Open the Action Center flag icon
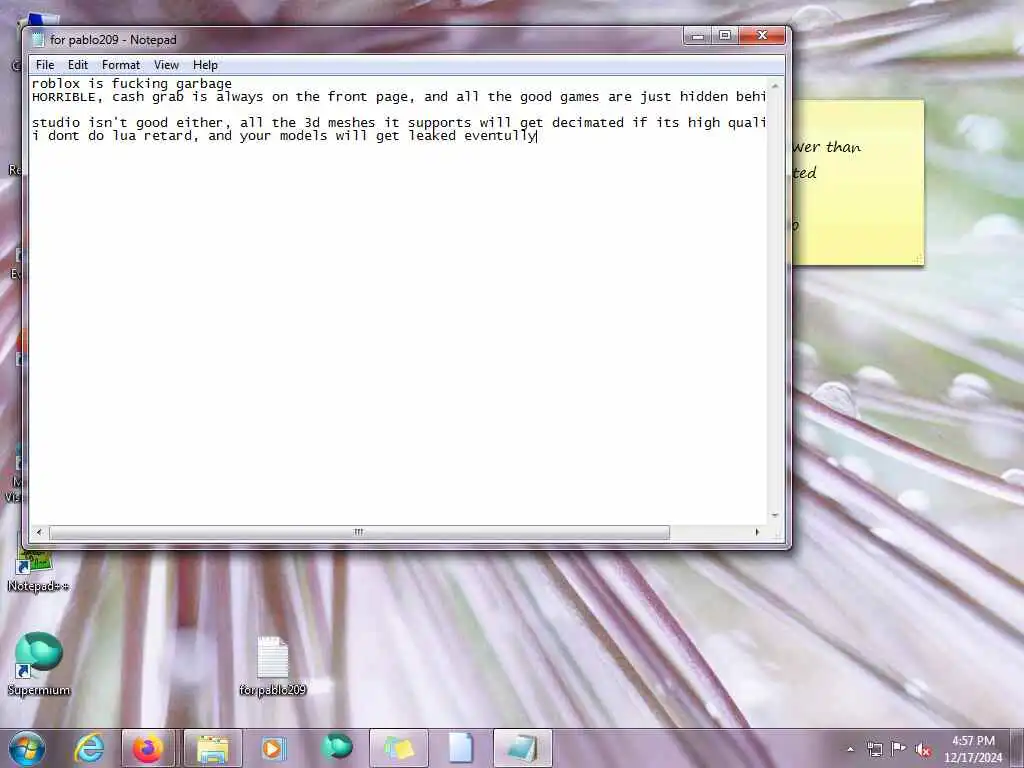 [899, 749]
